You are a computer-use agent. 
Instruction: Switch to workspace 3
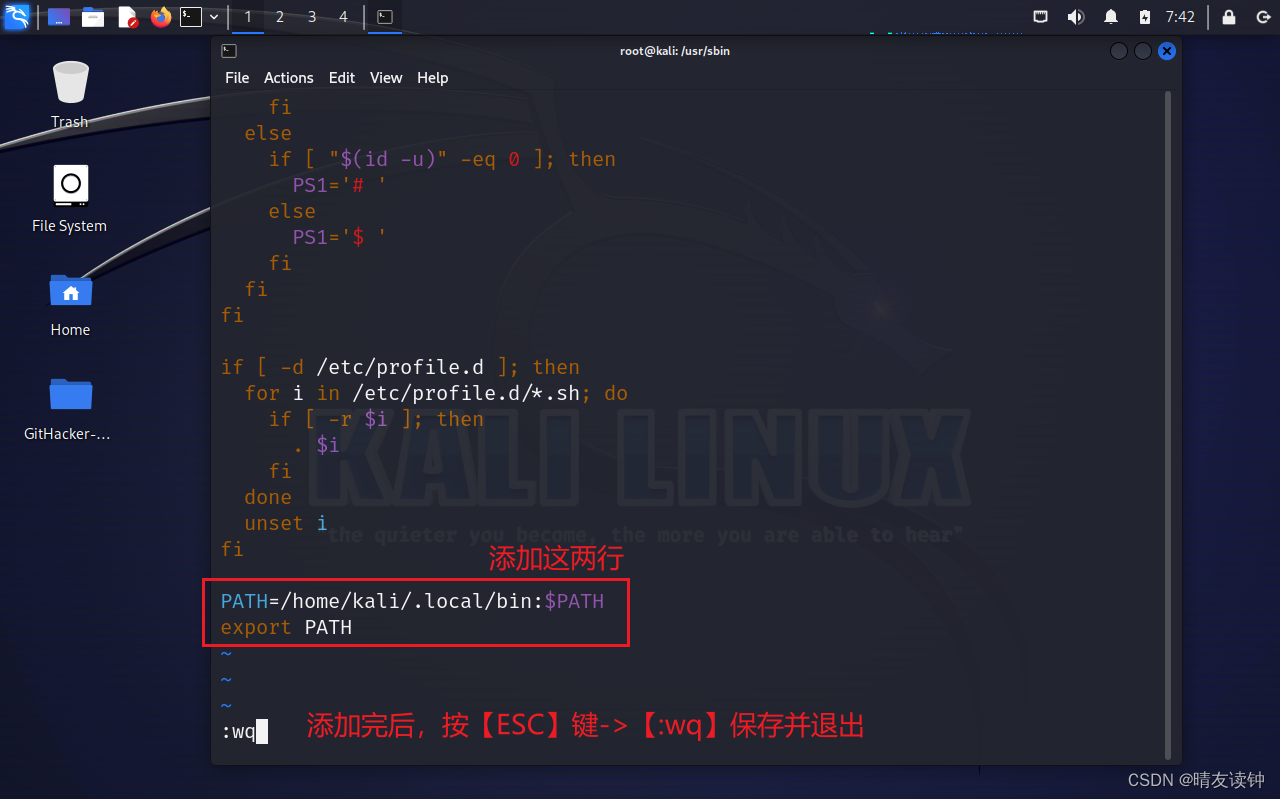[x=311, y=16]
